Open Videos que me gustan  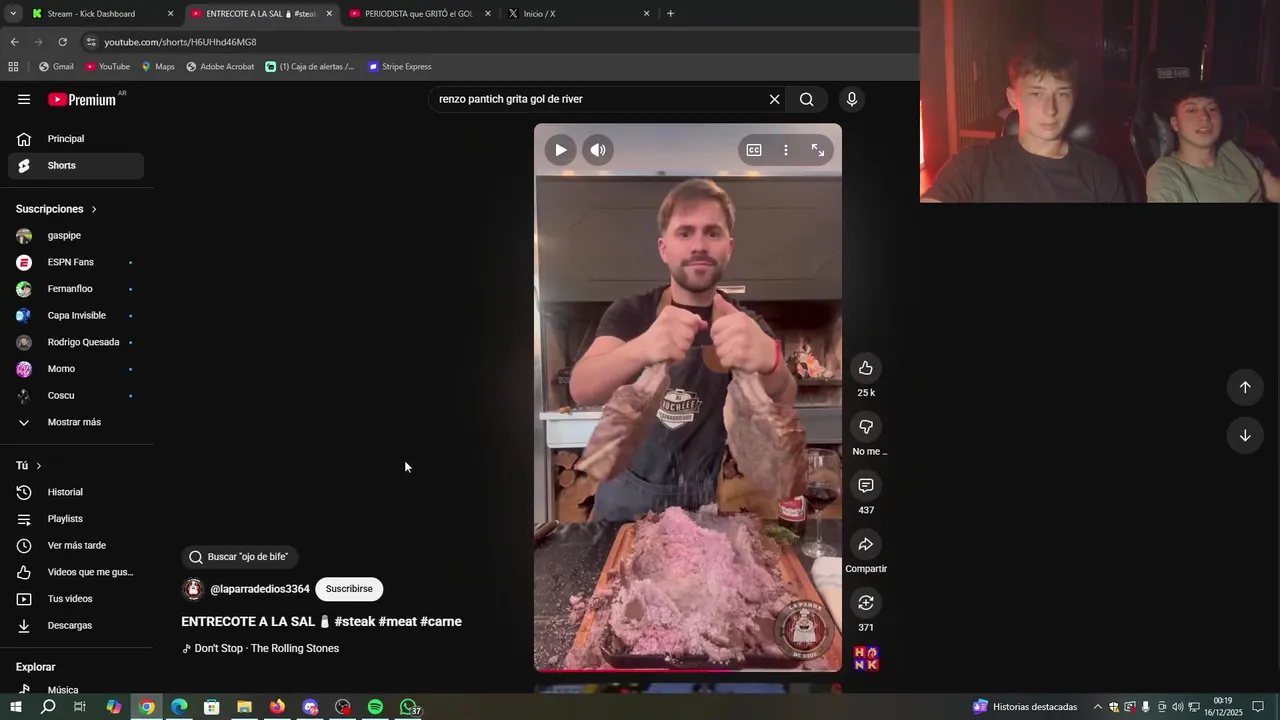[76, 572]
